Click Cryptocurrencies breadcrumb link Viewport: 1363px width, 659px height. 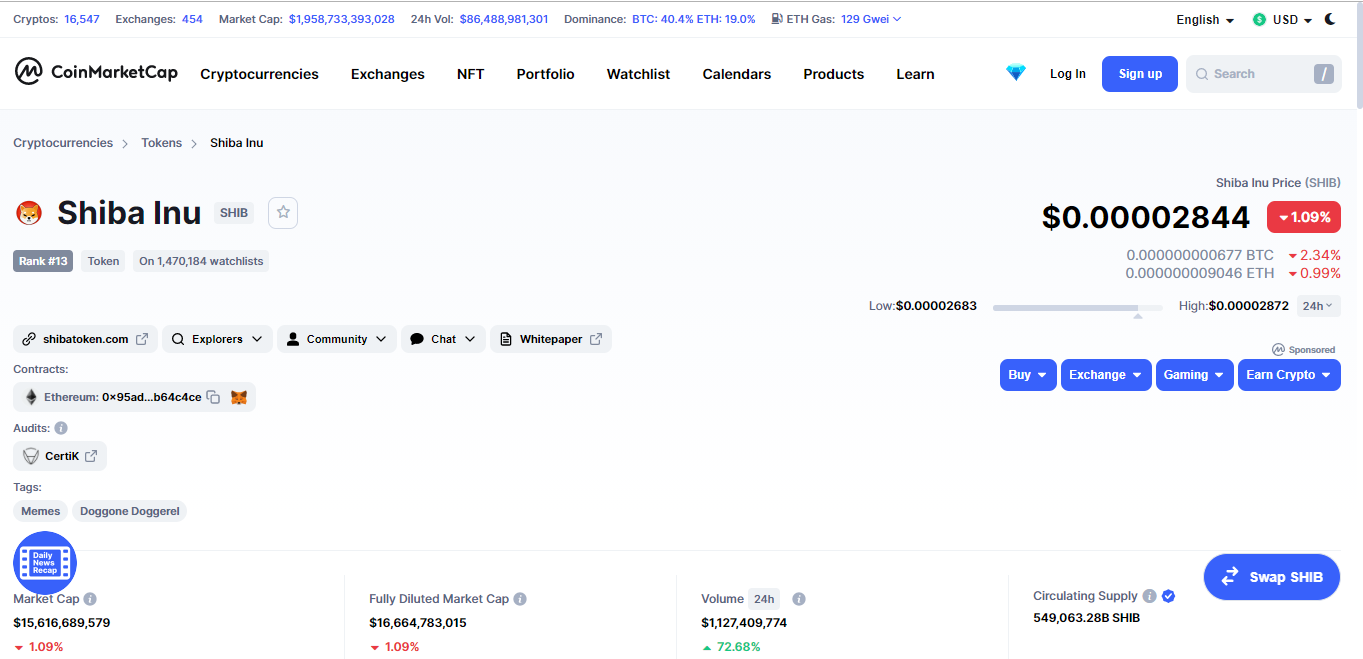(x=63, y=143)
